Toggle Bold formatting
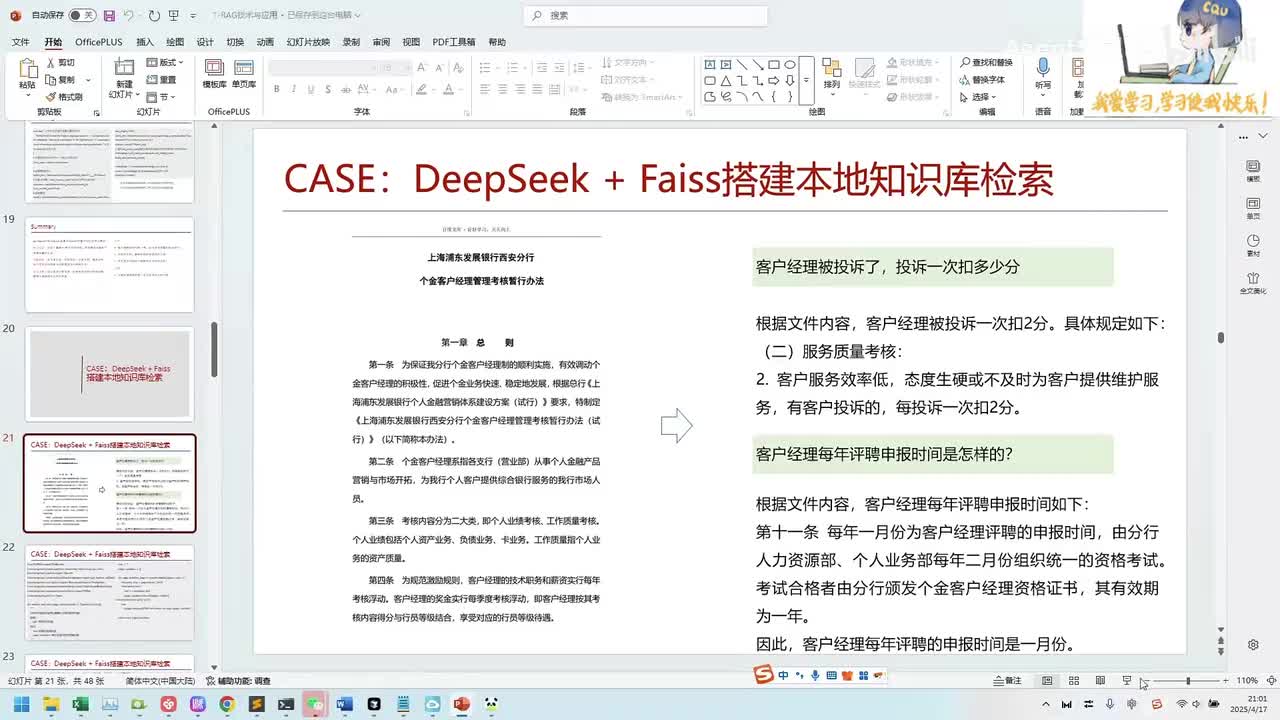1280x720 pixels. point(277,89)
